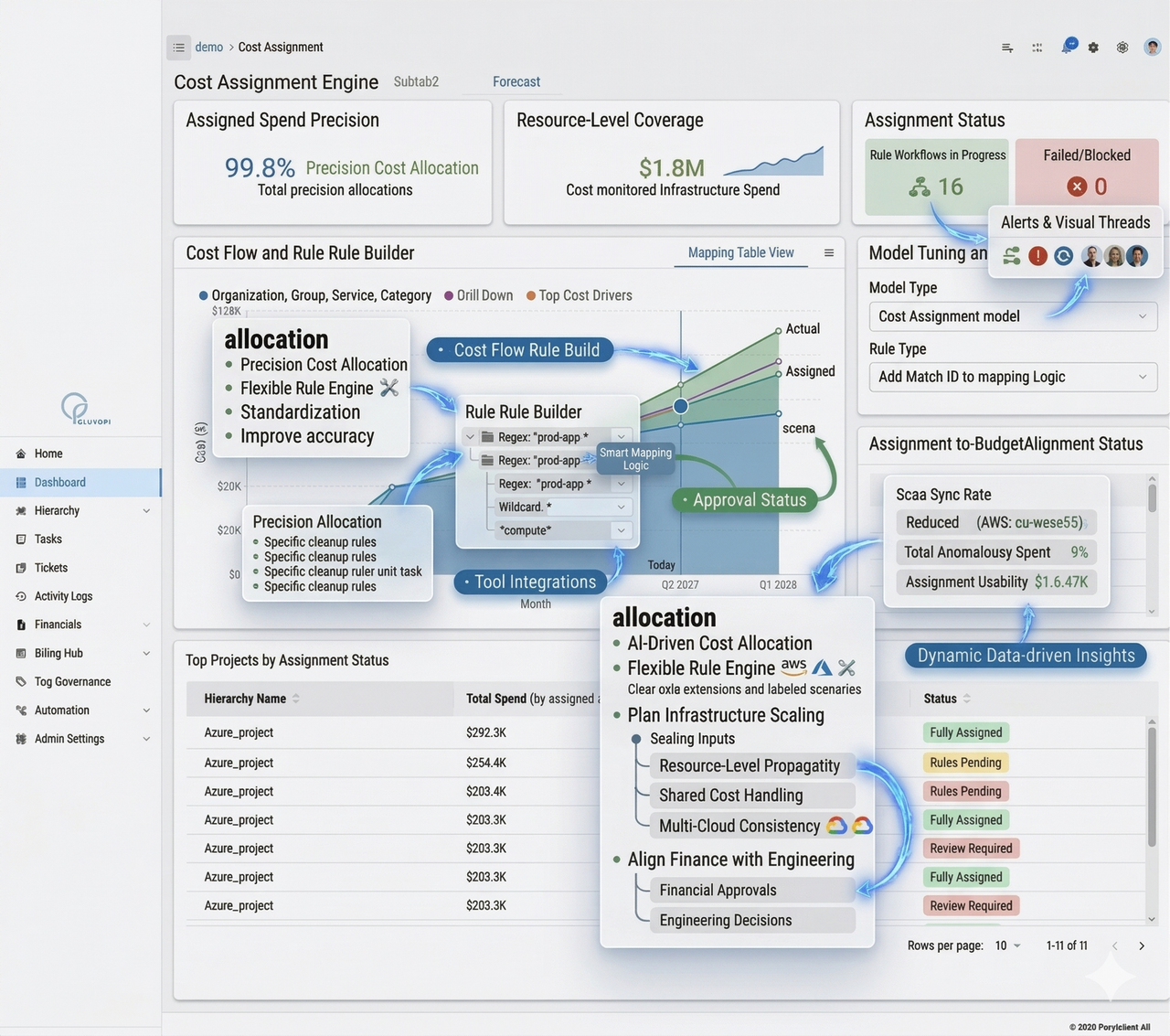Viewport: 1170px width, 1036px height.
Task: Open Activity Logs text in sidebar
Action: (x=63, y=596)
